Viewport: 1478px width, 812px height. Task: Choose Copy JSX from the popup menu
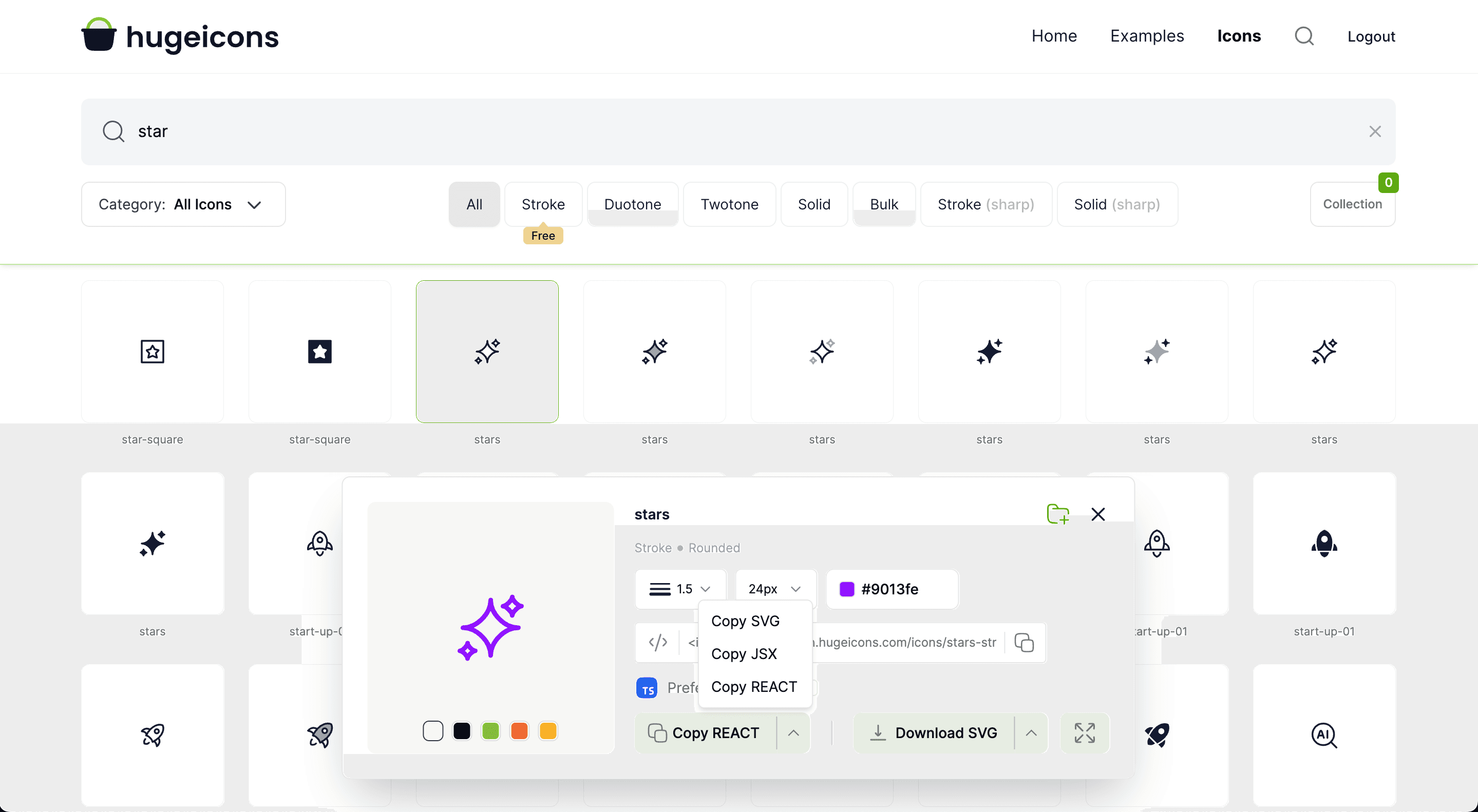coord(744,653)
